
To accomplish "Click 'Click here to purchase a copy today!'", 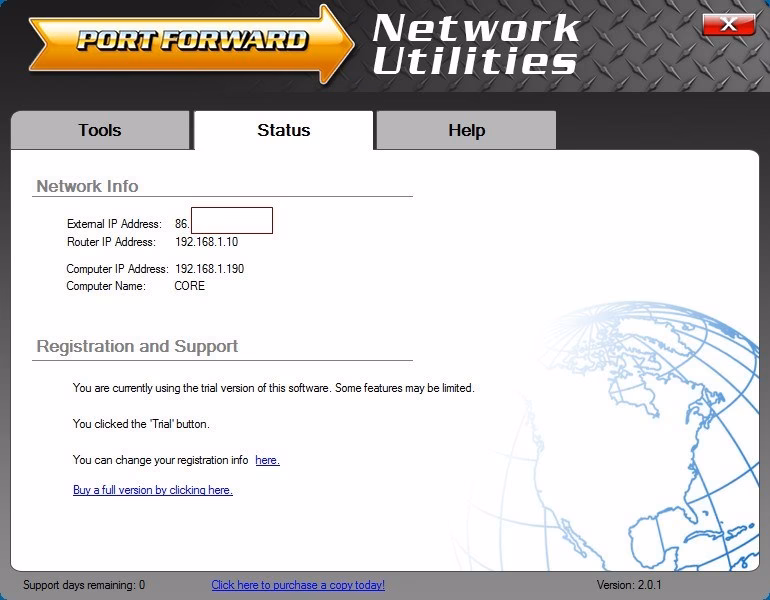I will pyautogui.click(x=298, y=585).
